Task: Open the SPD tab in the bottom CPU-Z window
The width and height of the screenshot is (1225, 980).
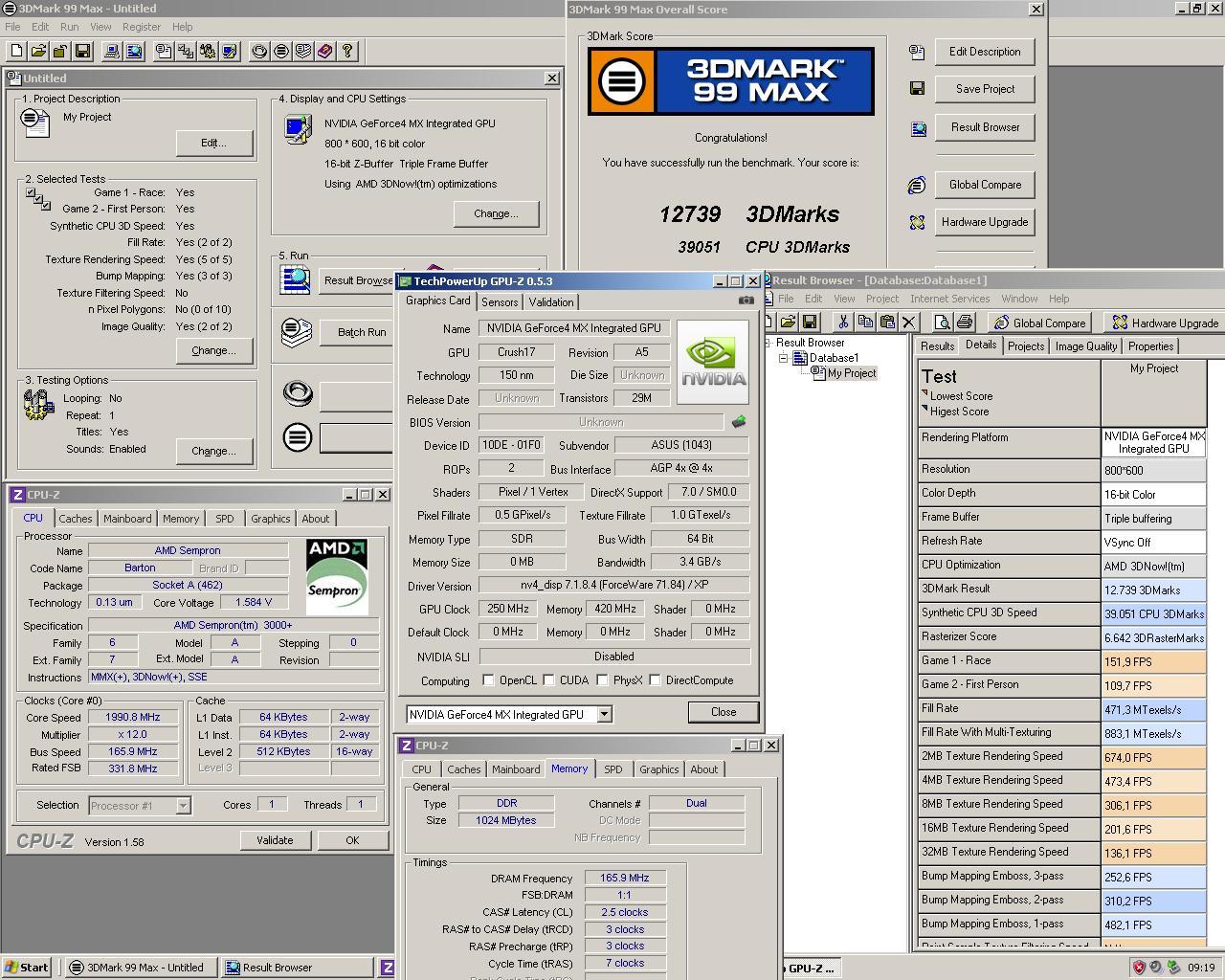Action: [x=612, y=769]
